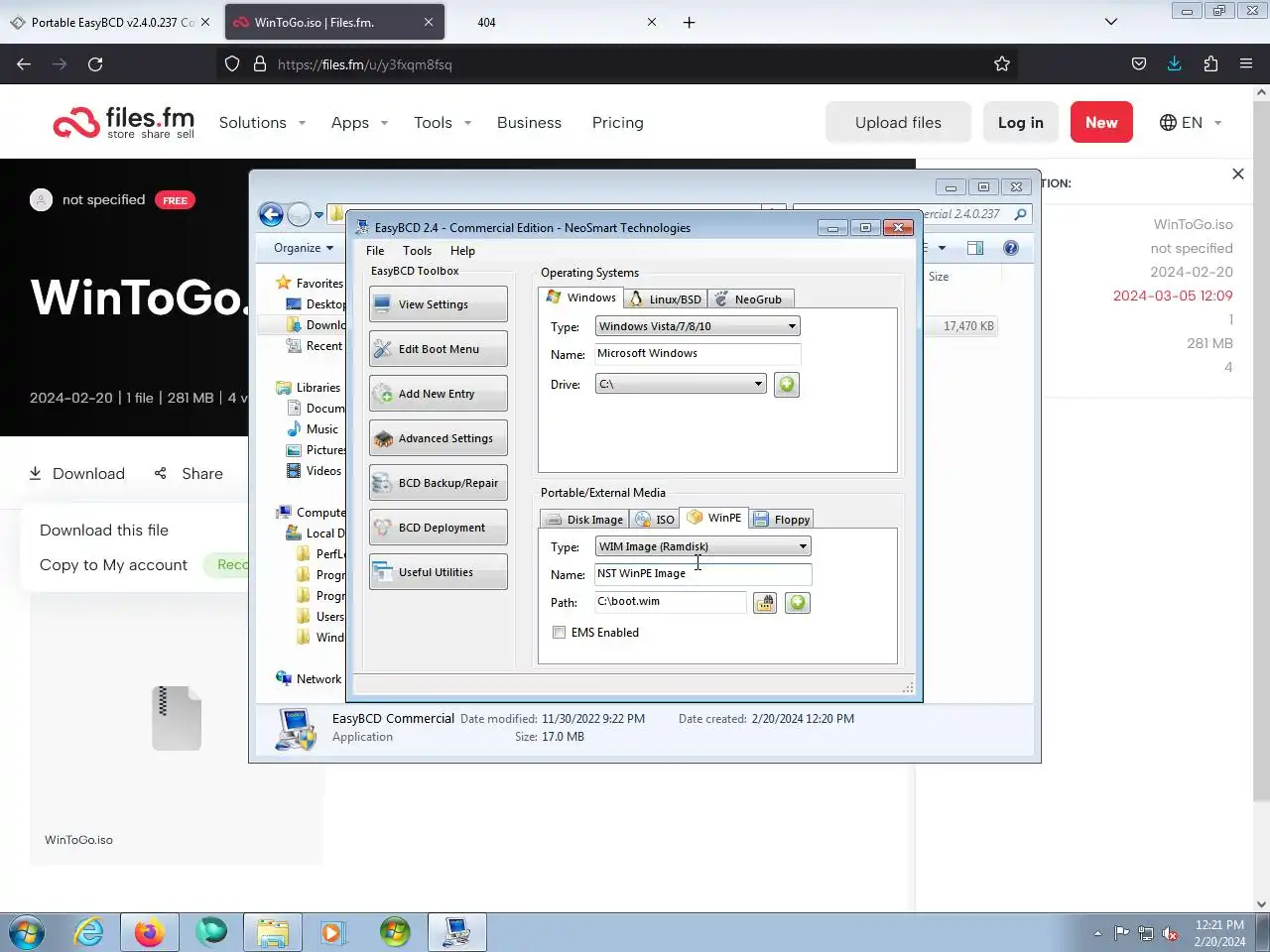Enable the EMS Enabled checkbox
The width and height of the screenshot is (1270, 952).
(x=560, y=633)
